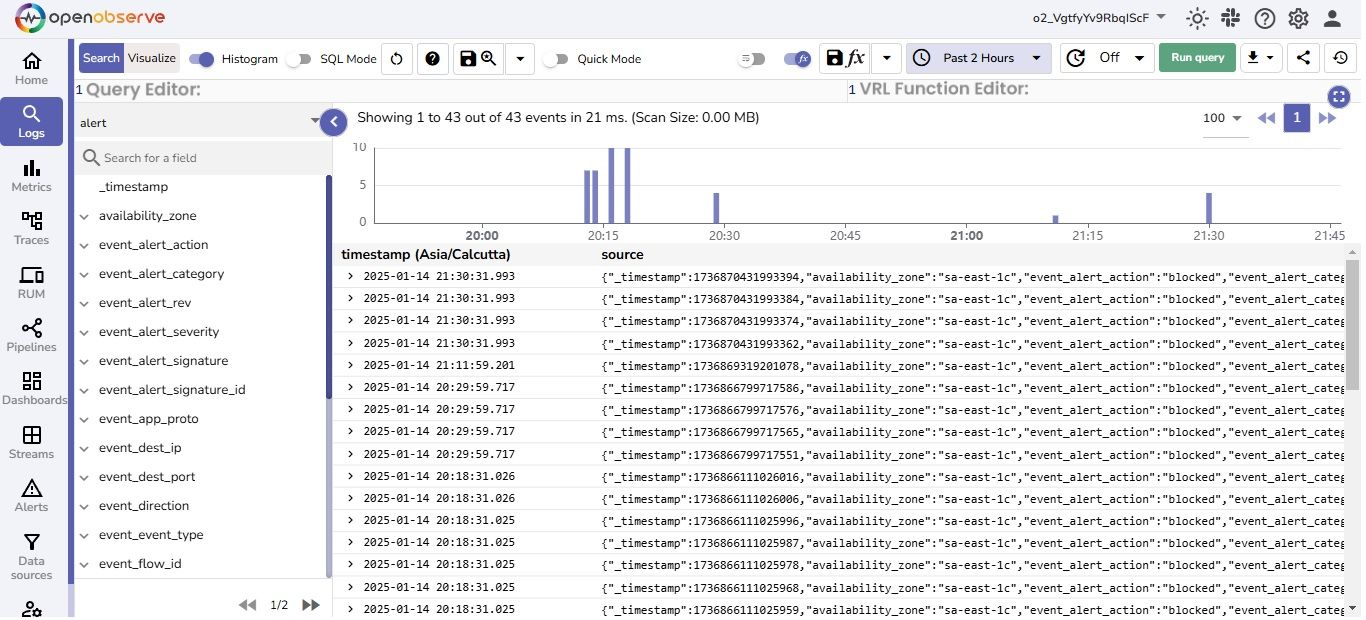Image resolution: width=1366 pixels, height=620 pixels.
Task: Click the share search link icon
Action: point(1302,57)
